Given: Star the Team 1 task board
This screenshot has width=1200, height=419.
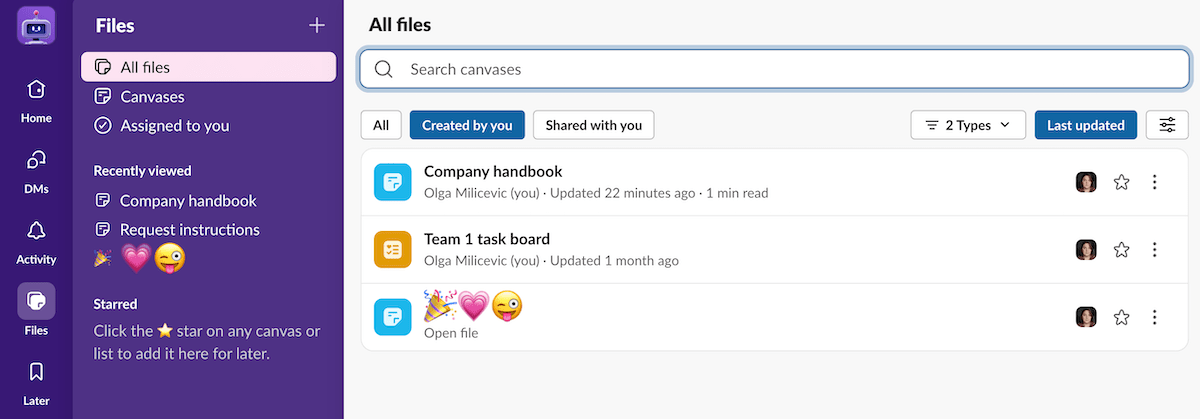Looking at the screenshot, I should (1122, 250).
